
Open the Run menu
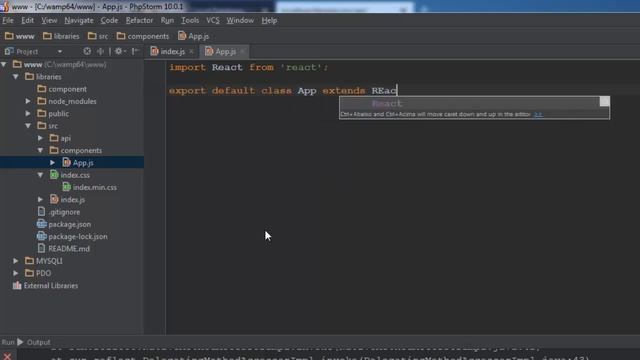tap(167, 20)
